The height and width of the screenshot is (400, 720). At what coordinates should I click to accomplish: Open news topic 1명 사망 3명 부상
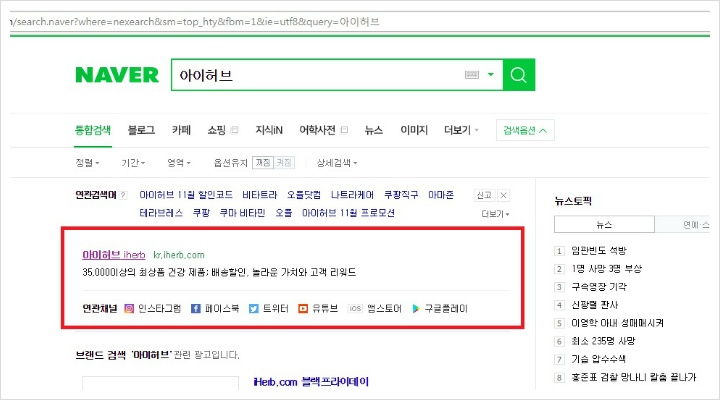607,269
